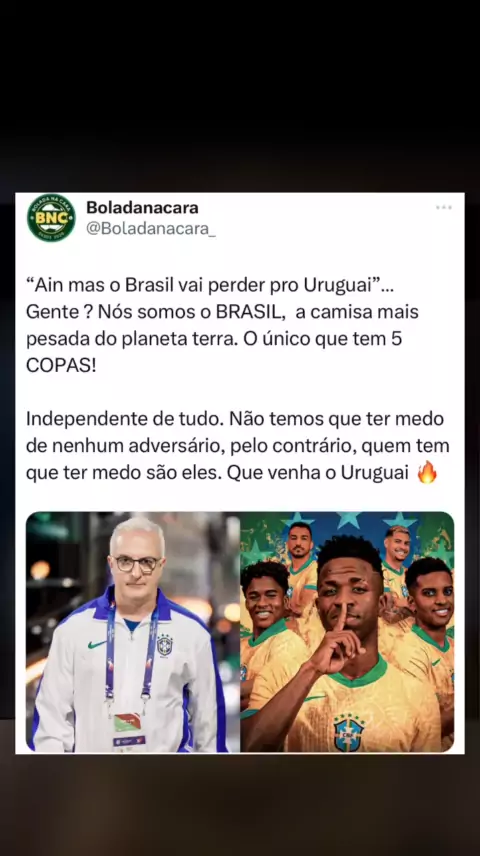Image resolution: width=480 pixels, height=856 pixels.
Task: Click the coach's eyeglasses in the photo
Action: (x=137, y=564)
